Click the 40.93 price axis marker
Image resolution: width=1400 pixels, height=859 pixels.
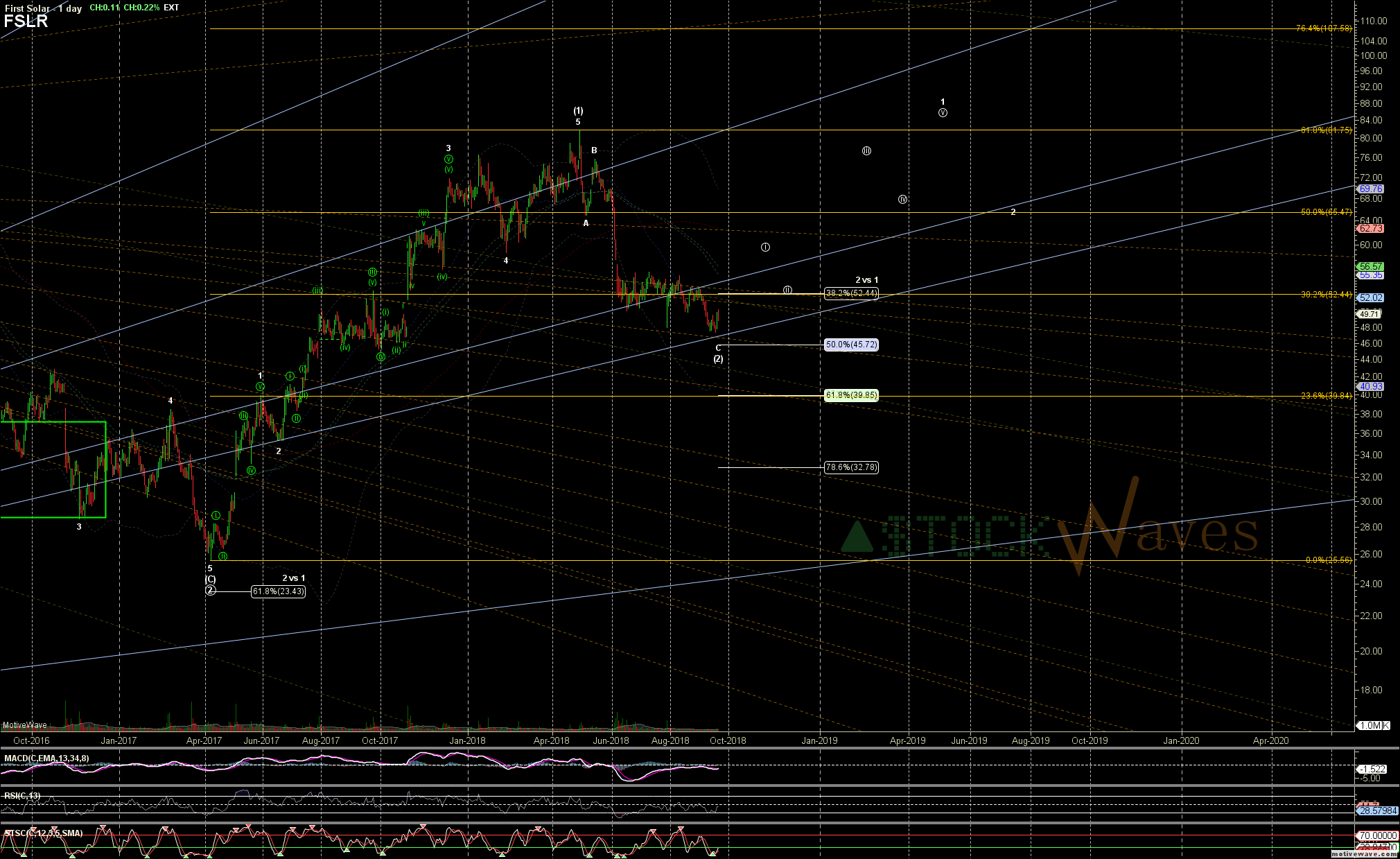point(1370,387)
